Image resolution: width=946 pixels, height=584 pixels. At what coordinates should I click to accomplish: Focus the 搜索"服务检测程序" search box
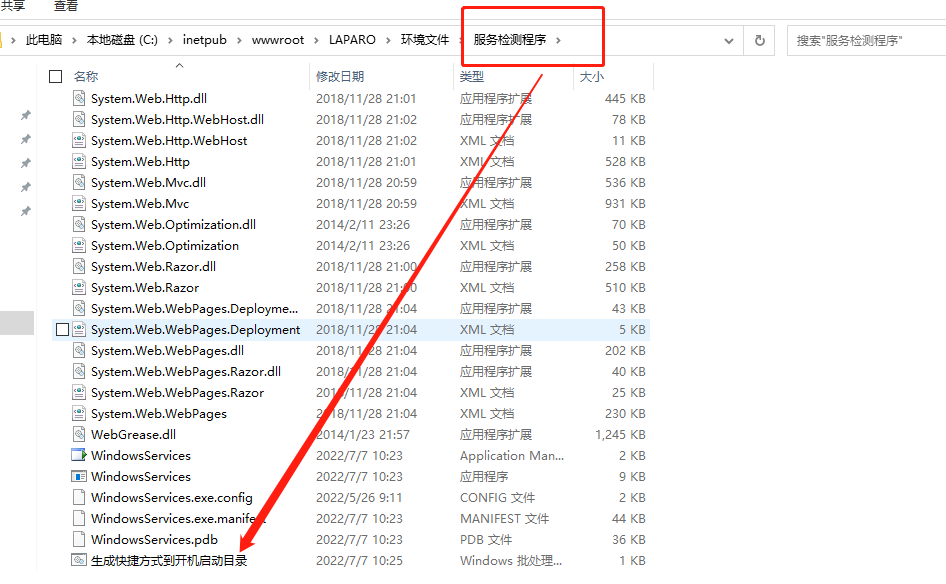click(866, 40)
